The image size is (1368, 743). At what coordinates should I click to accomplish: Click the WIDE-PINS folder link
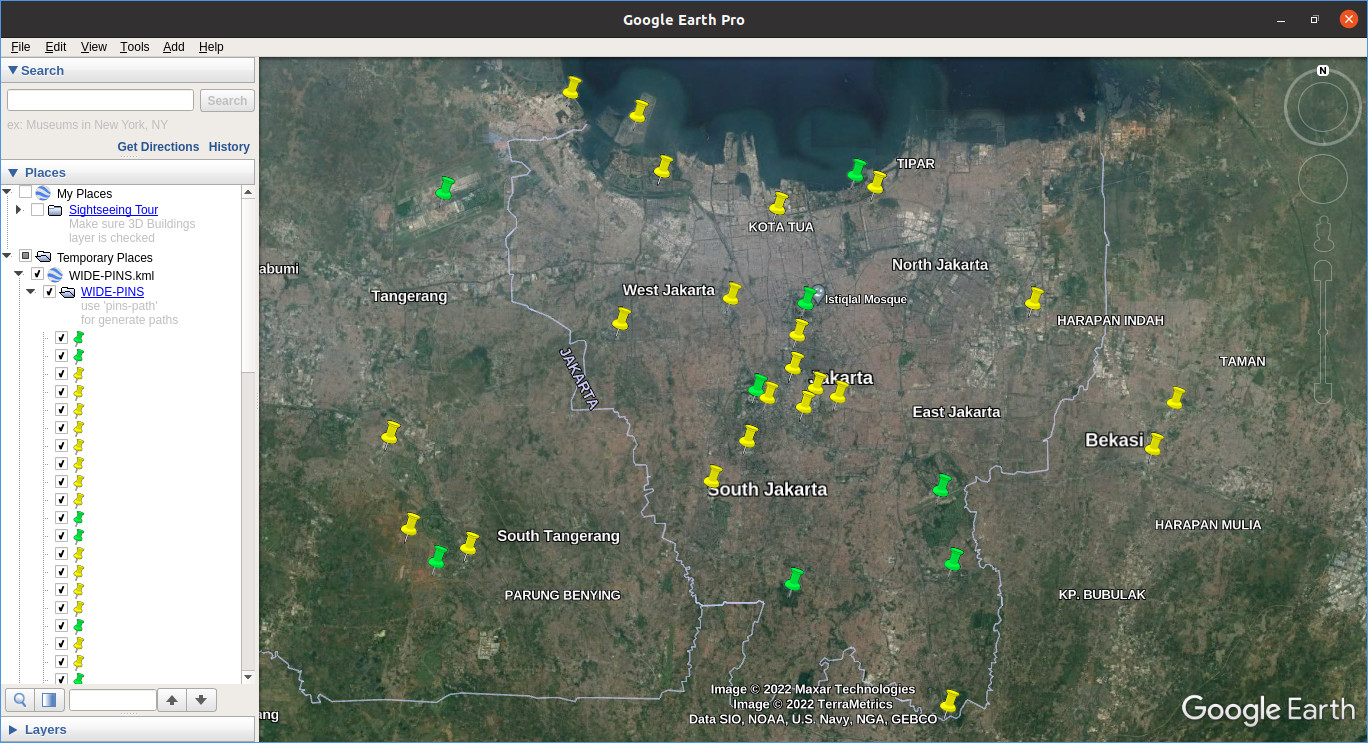(x=112, y=292)
